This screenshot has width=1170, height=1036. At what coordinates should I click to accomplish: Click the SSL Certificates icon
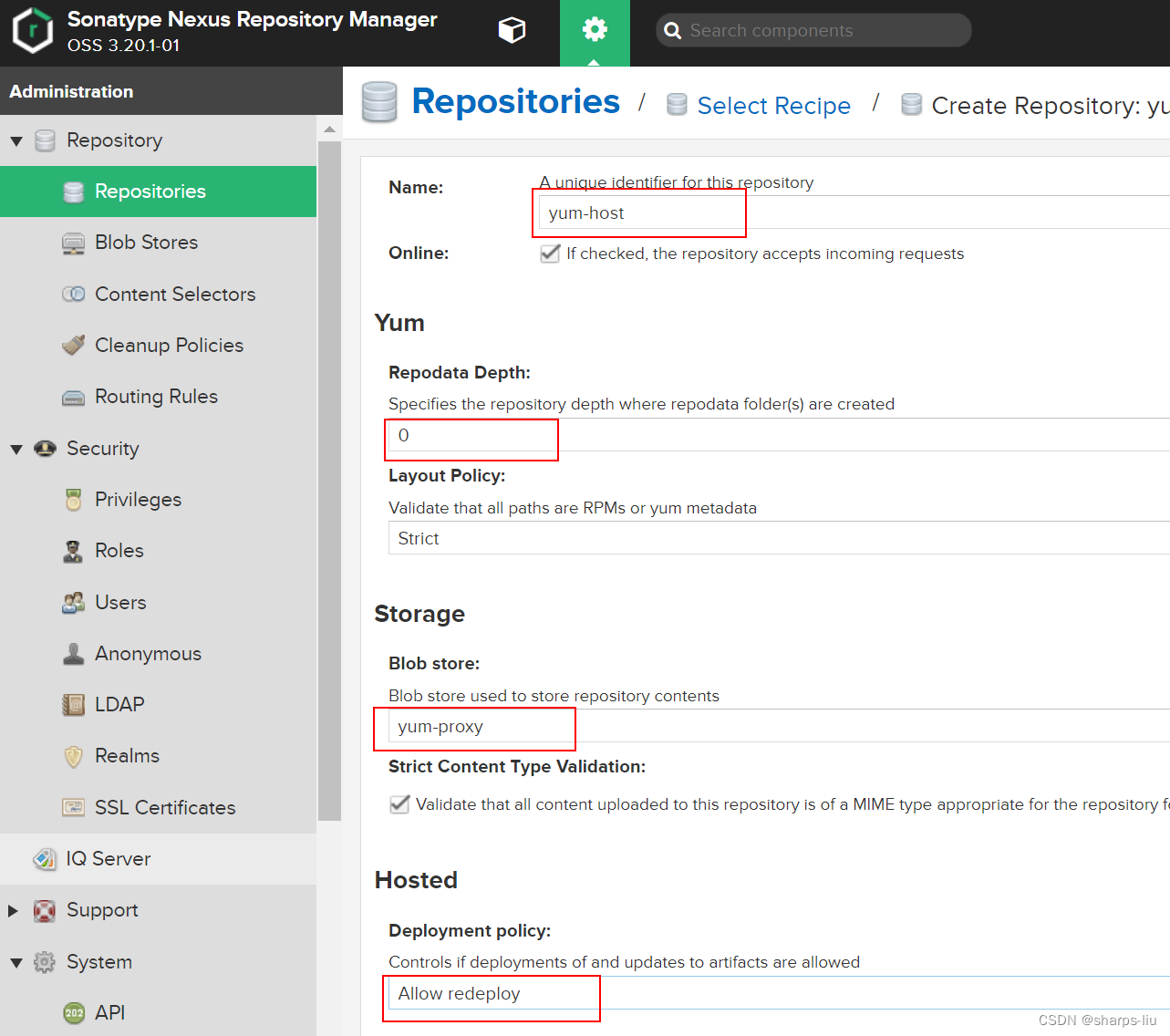click(x=73, y=807)
